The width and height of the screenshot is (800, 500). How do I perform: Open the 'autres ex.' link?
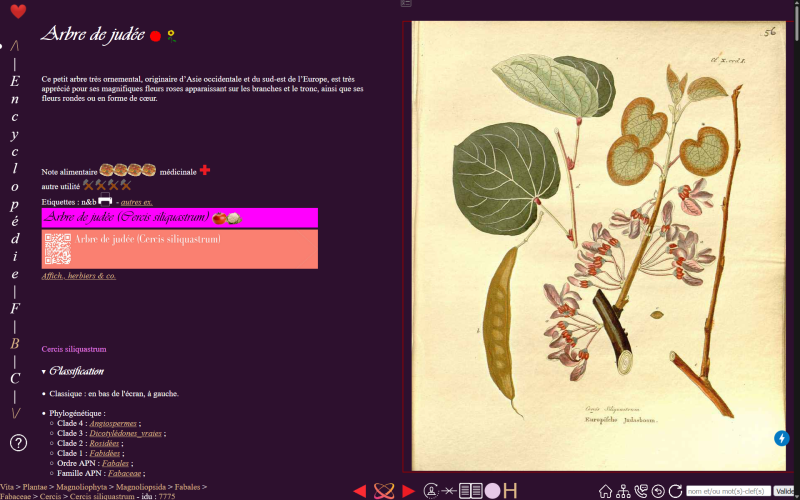(137, 202)
